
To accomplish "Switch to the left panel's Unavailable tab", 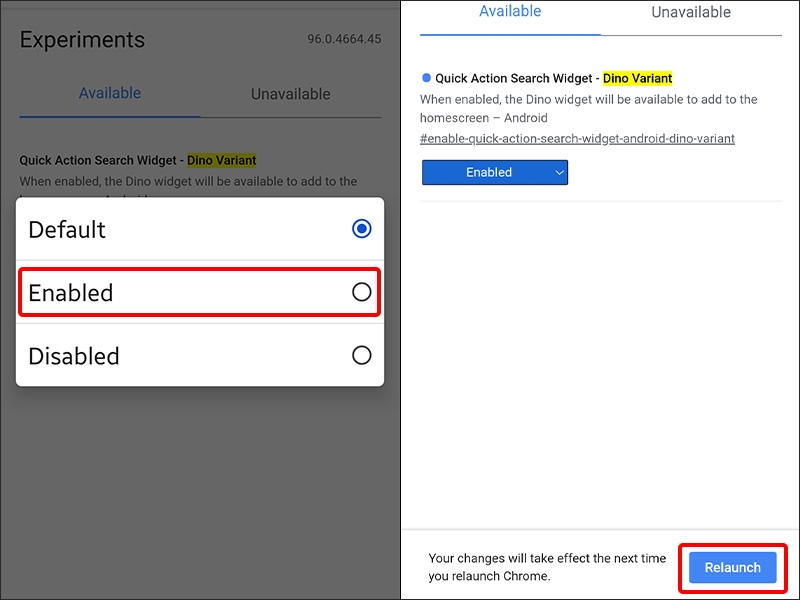I will 290,94.
